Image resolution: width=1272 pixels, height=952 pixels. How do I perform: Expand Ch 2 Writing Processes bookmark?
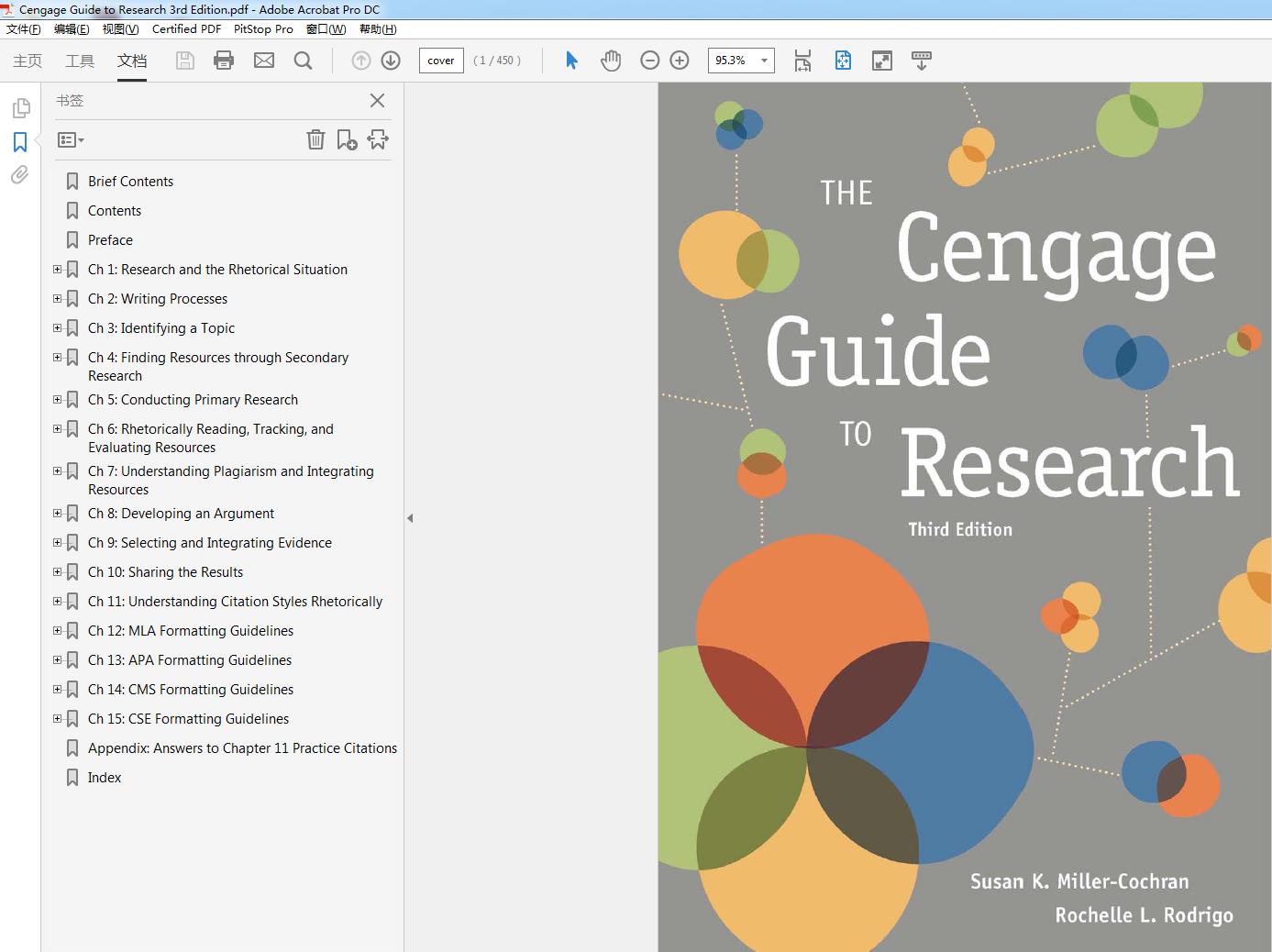57,299
